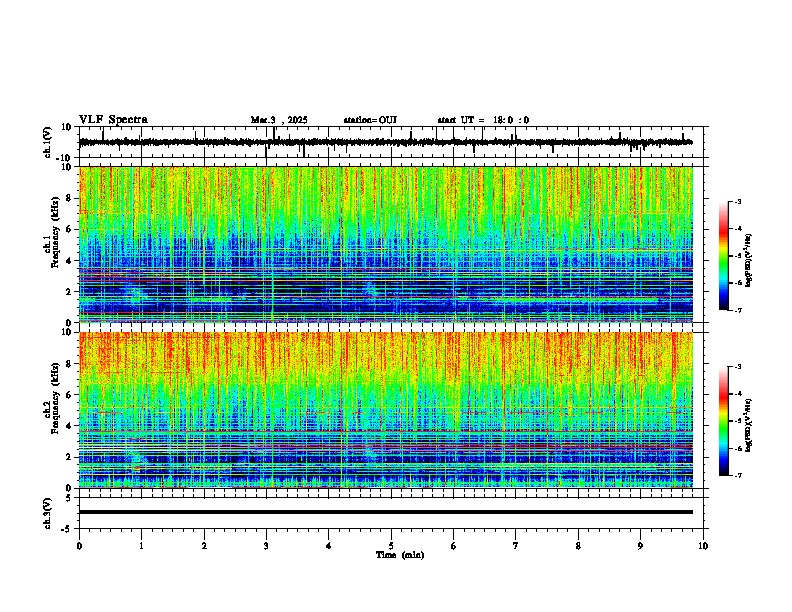Click the thick black ch.3 signal line

[386, 512]
